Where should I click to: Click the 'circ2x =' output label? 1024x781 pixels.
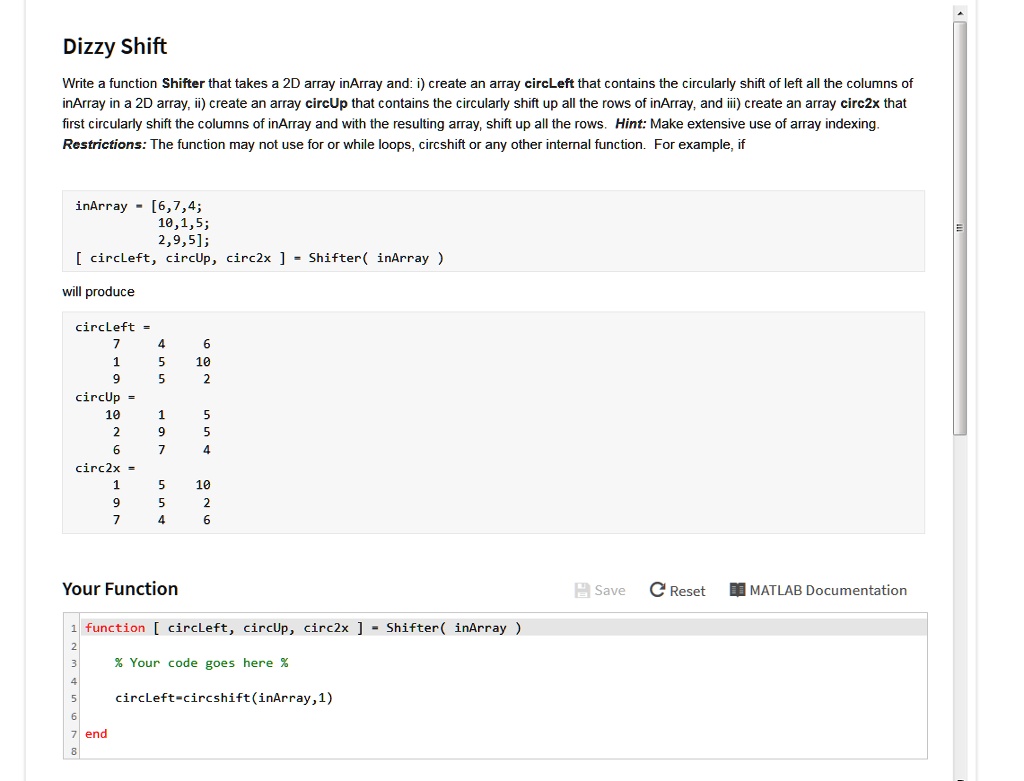105,468
